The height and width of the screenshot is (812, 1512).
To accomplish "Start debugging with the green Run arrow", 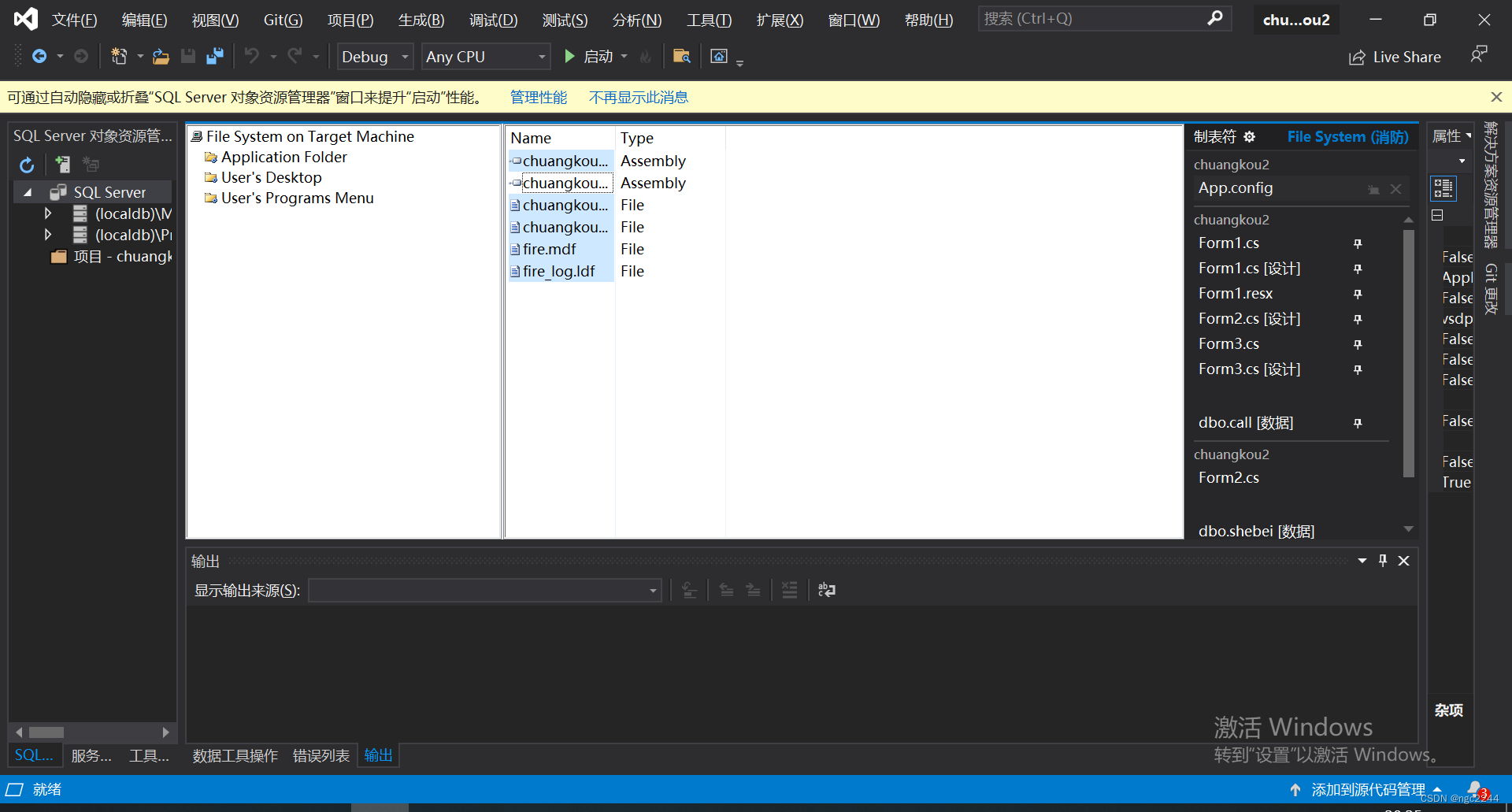I will (569, 56).
